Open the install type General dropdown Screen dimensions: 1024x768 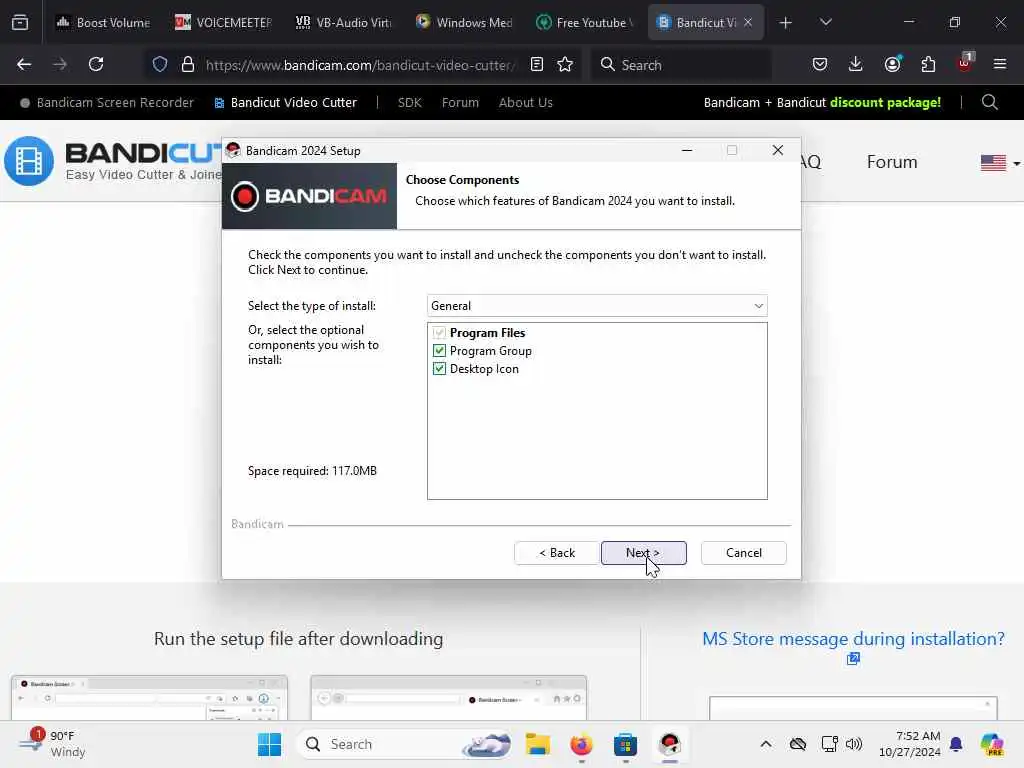pos(597,306)
